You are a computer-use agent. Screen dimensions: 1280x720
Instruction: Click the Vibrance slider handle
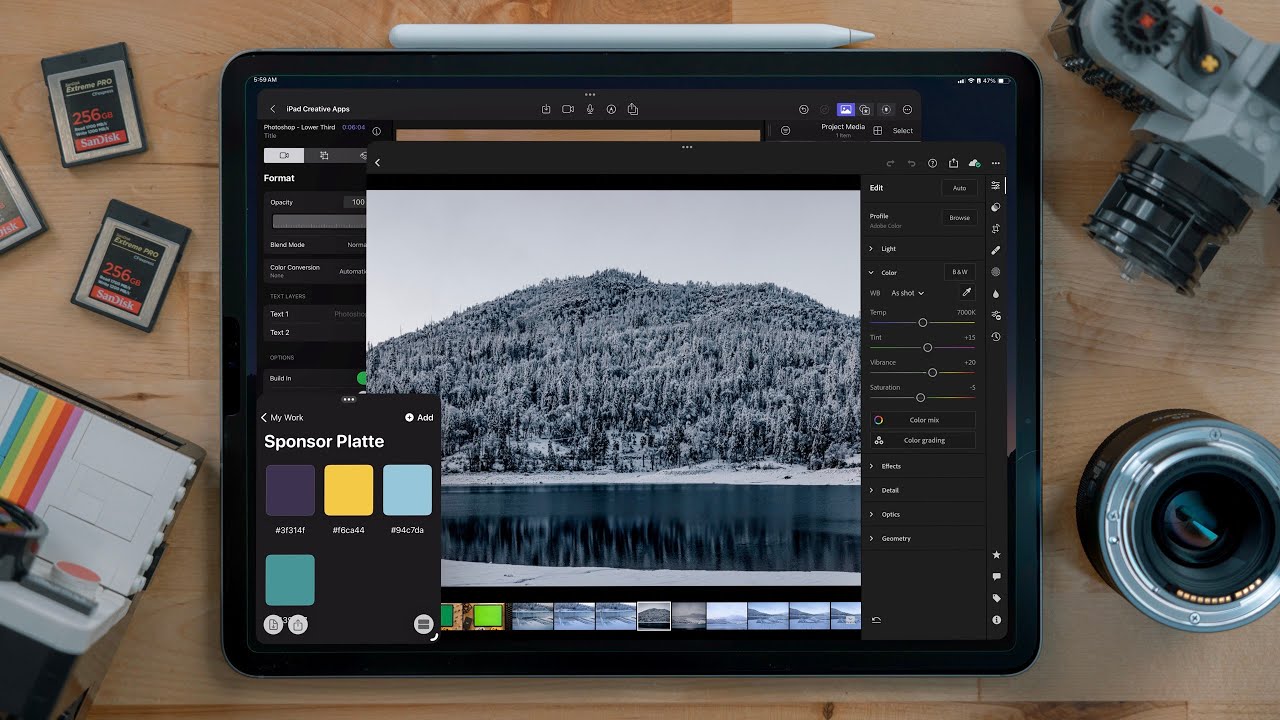(x=932, y=372)
